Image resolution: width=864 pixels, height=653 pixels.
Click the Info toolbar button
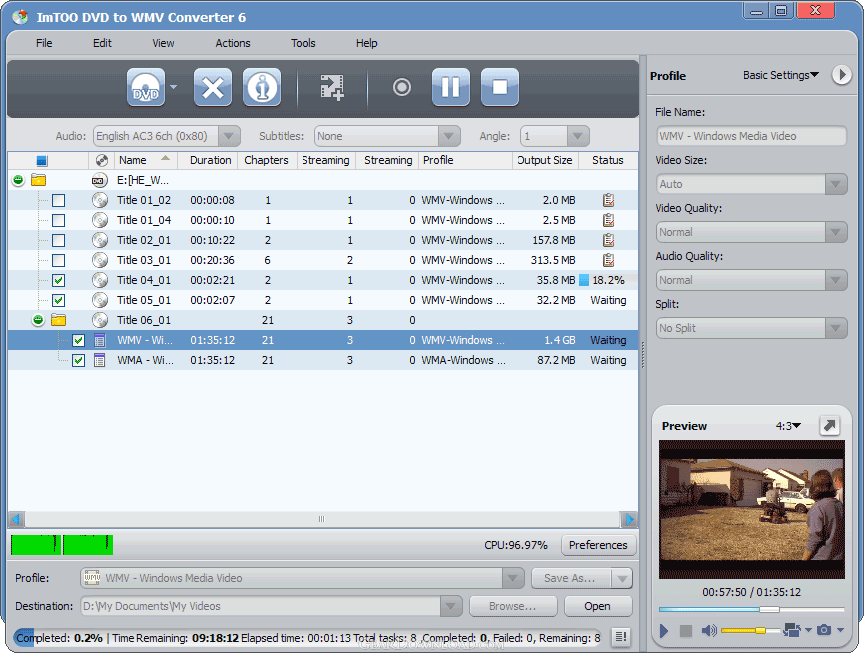tap(262, 87)
